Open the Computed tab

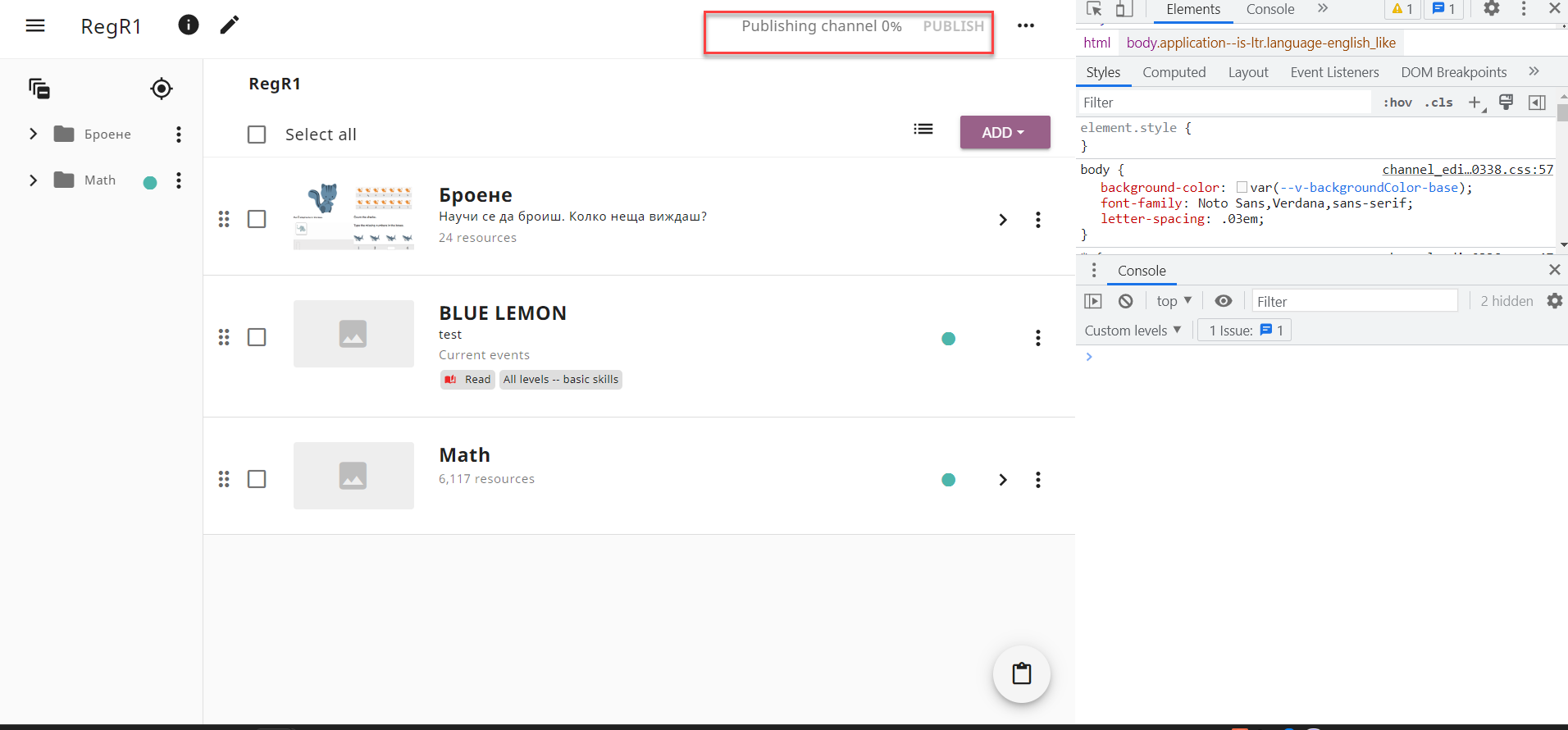click(1174, 72)
